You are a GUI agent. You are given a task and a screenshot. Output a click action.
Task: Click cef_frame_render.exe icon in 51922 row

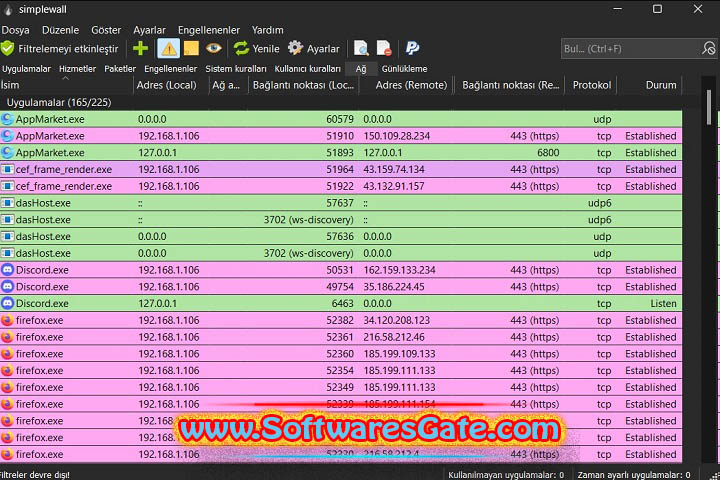7,186
